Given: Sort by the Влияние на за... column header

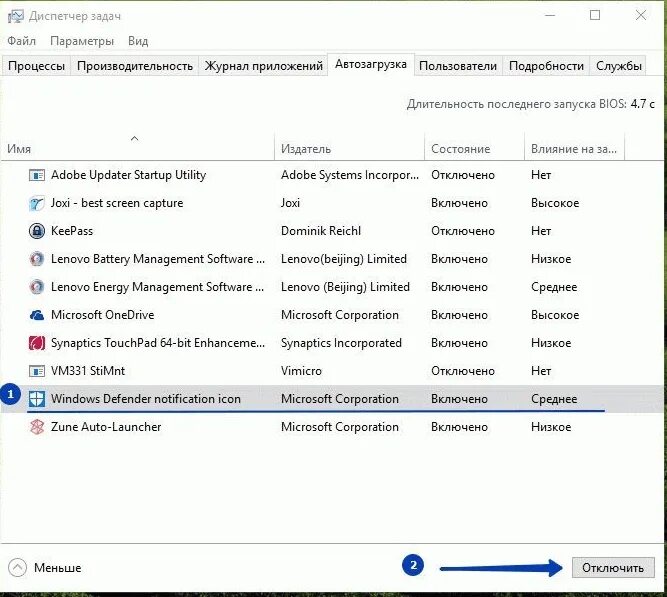Looking at the screenshot, I should pos(574,149).
